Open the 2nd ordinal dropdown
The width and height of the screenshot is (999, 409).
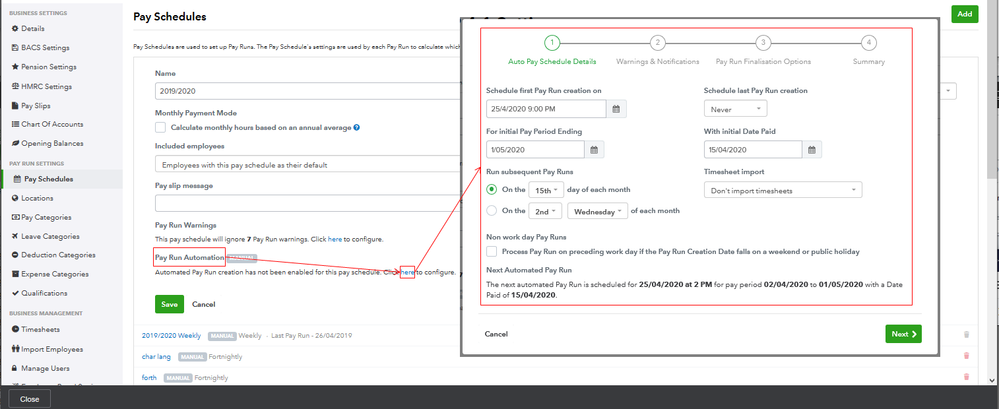(x=545, y=211)
